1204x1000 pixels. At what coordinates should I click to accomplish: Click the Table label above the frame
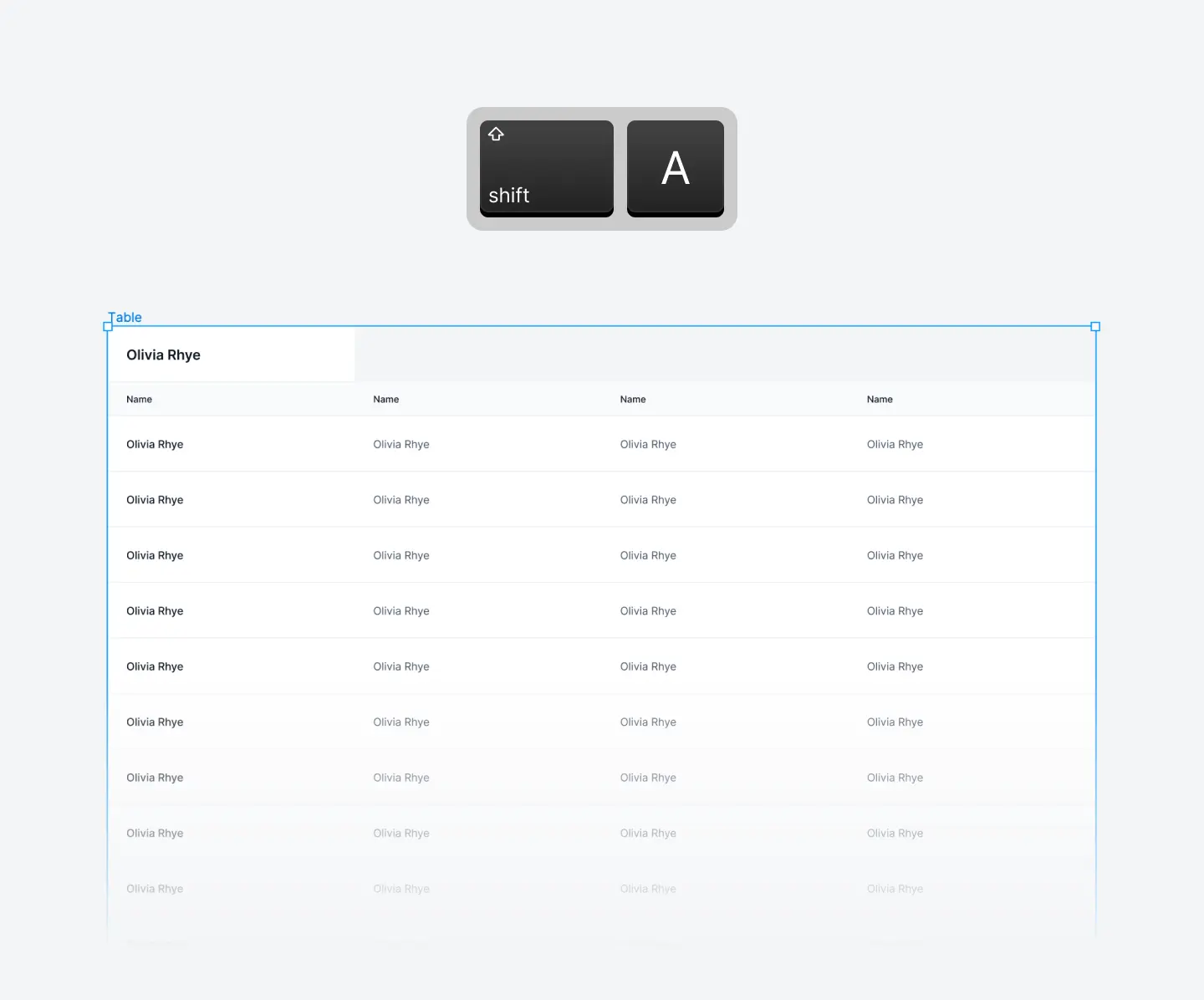click(x=125, y=317)
